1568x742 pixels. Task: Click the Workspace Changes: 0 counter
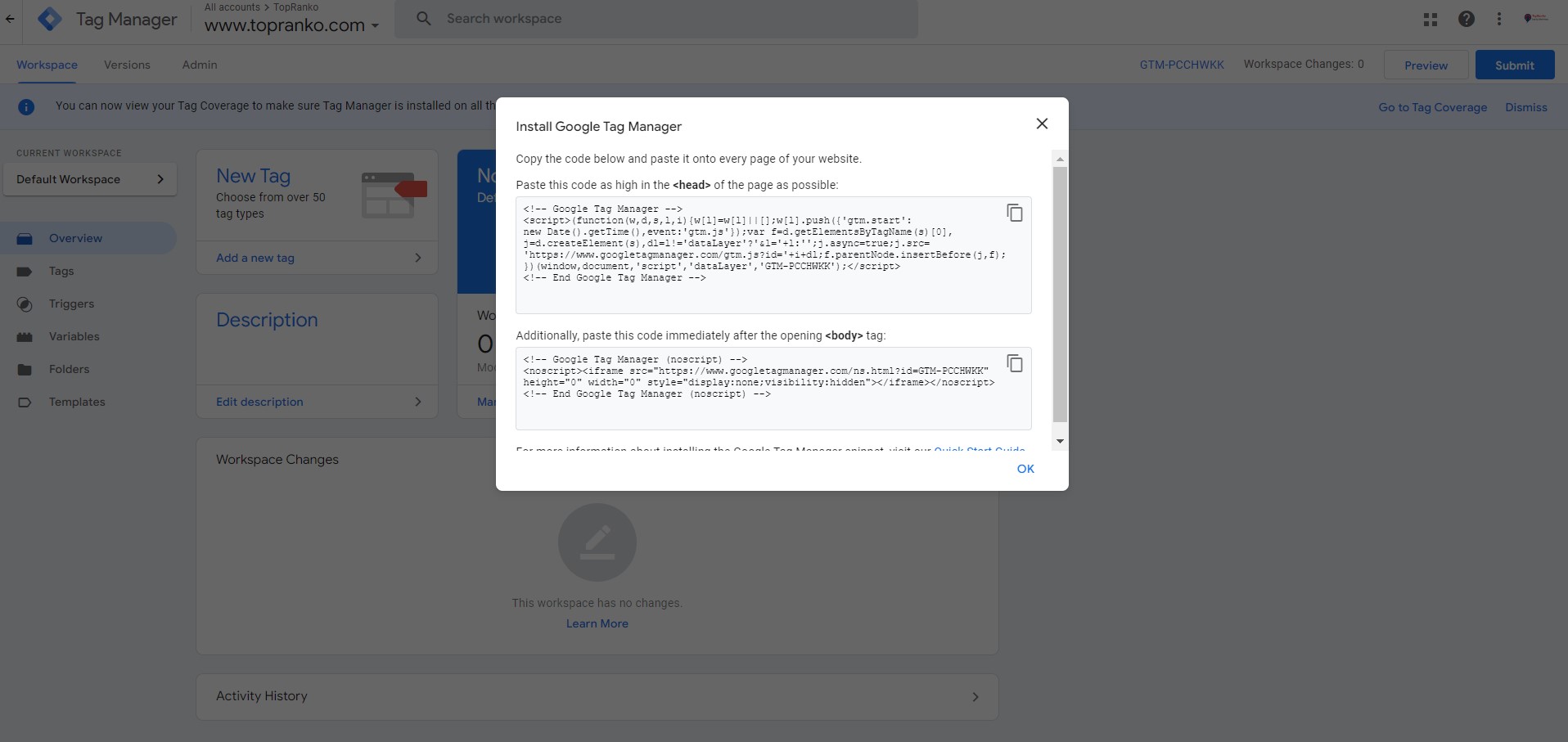1304,64
